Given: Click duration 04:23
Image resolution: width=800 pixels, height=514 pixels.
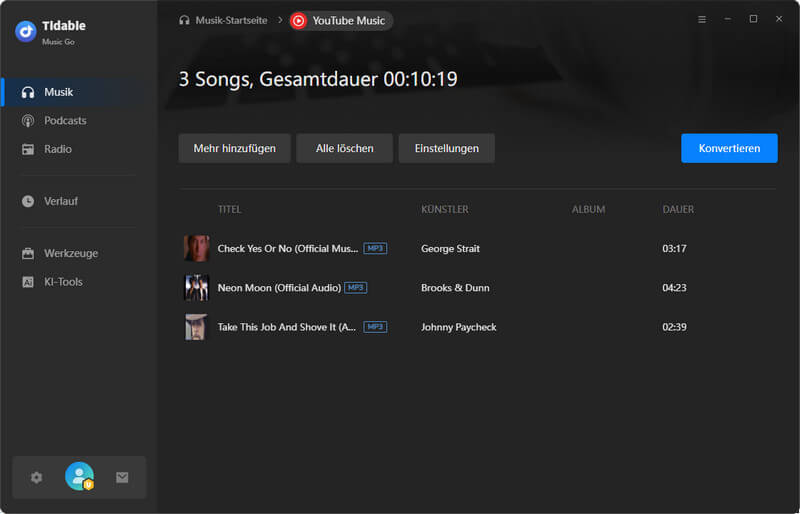Looking at the screenshot, I should coord(674,288).
